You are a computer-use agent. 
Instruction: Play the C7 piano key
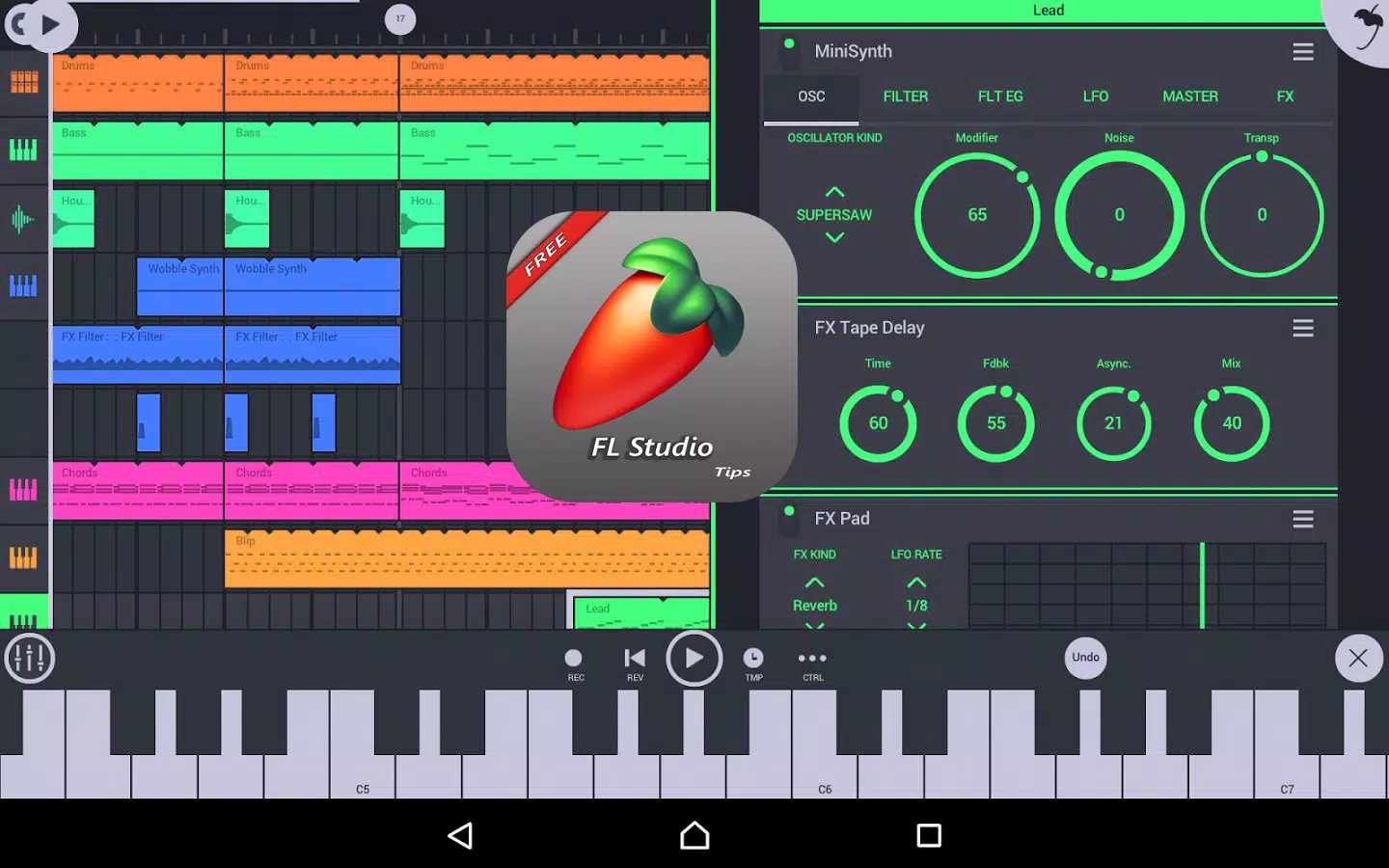(x=1287, y=744)
